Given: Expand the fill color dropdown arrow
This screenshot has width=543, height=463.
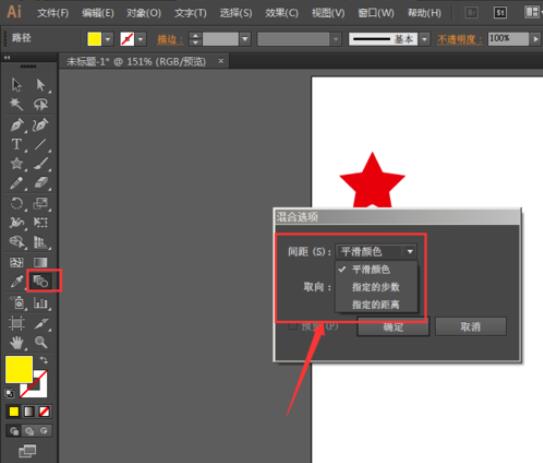Looking at the screenshot, I should (108, 39).
